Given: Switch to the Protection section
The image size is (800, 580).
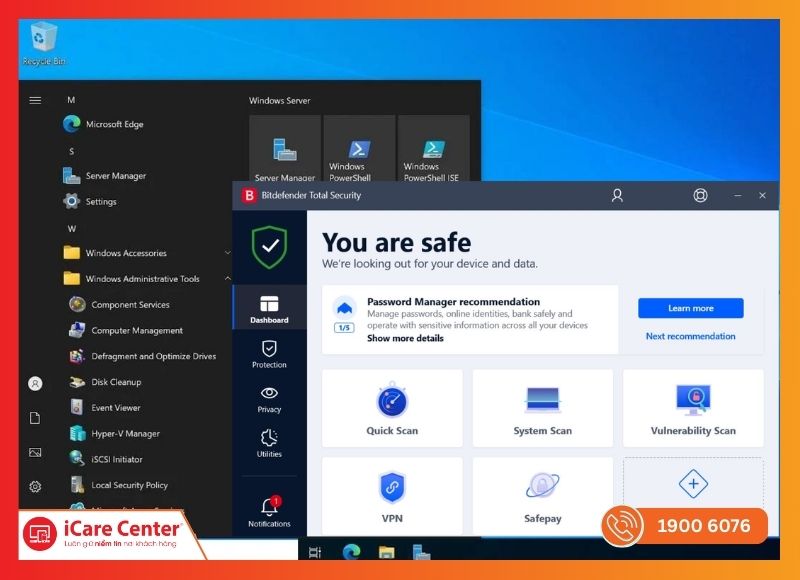Looking at the screenshot, I should pos(269,355).
